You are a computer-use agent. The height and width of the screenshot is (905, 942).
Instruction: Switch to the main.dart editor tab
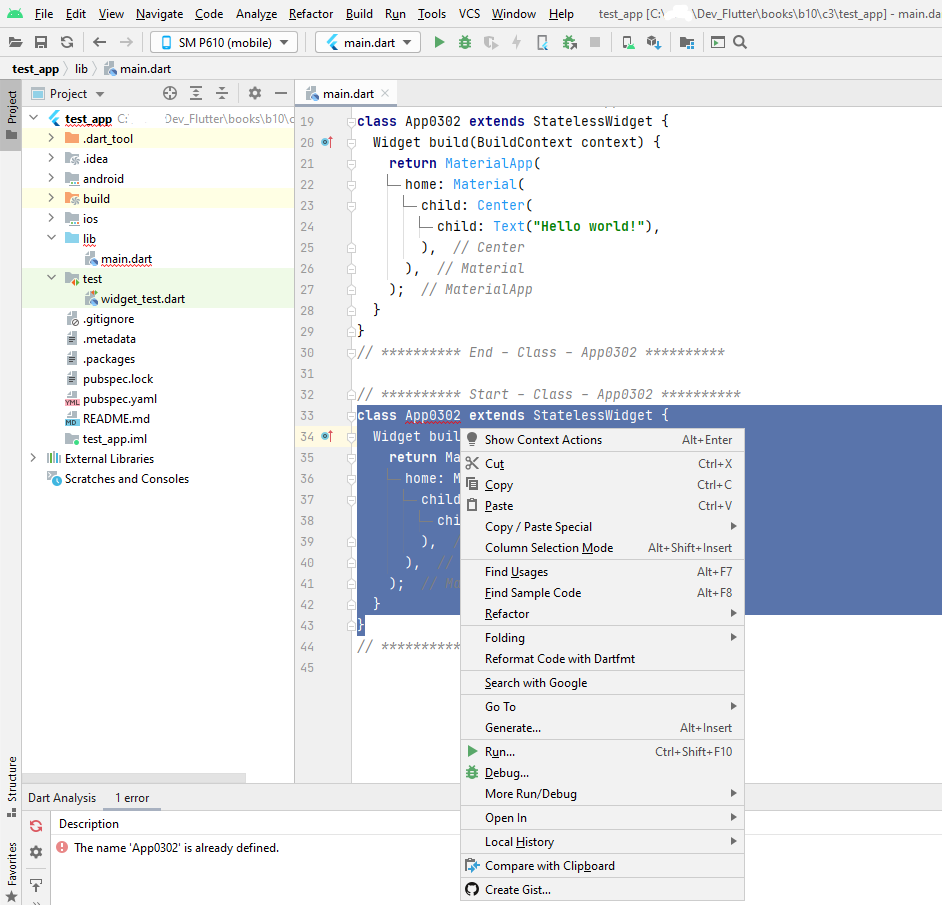pyautogui.click(x=348, y=94)
